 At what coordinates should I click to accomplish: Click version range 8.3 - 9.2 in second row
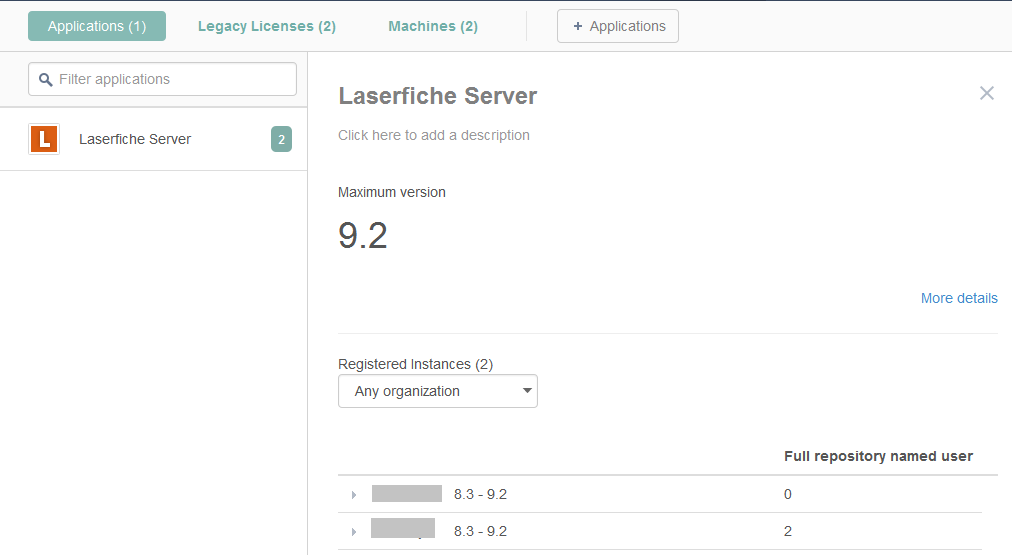tap(480, 531)
